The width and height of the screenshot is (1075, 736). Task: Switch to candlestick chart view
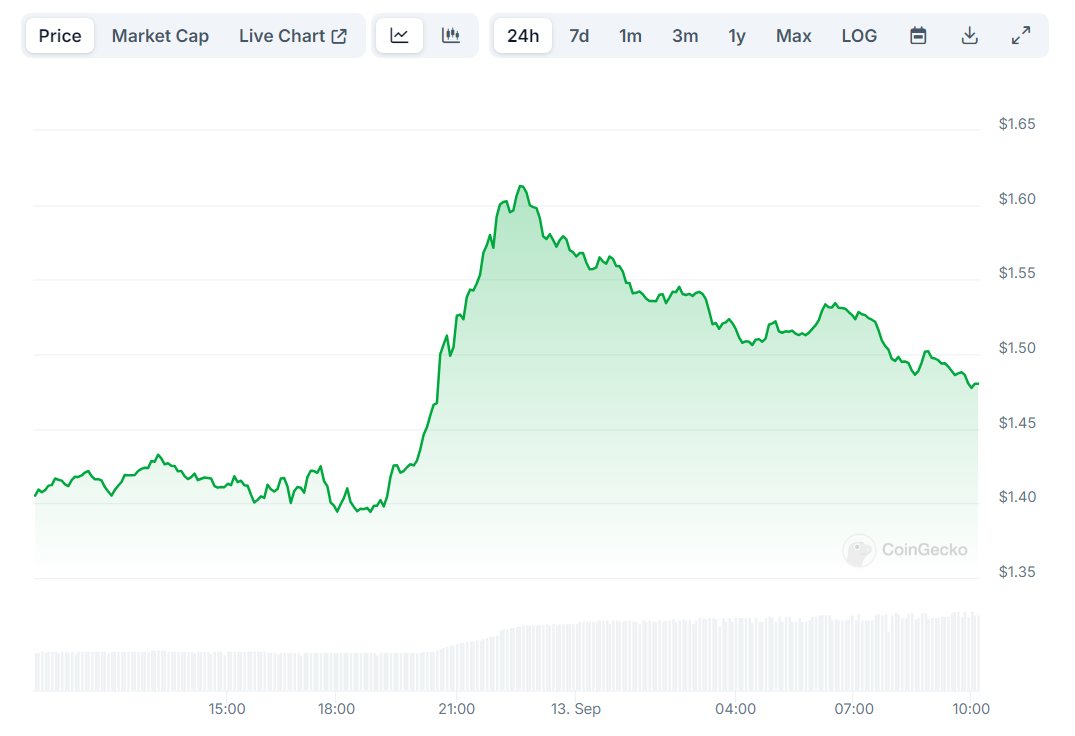(x=451, y=36)
